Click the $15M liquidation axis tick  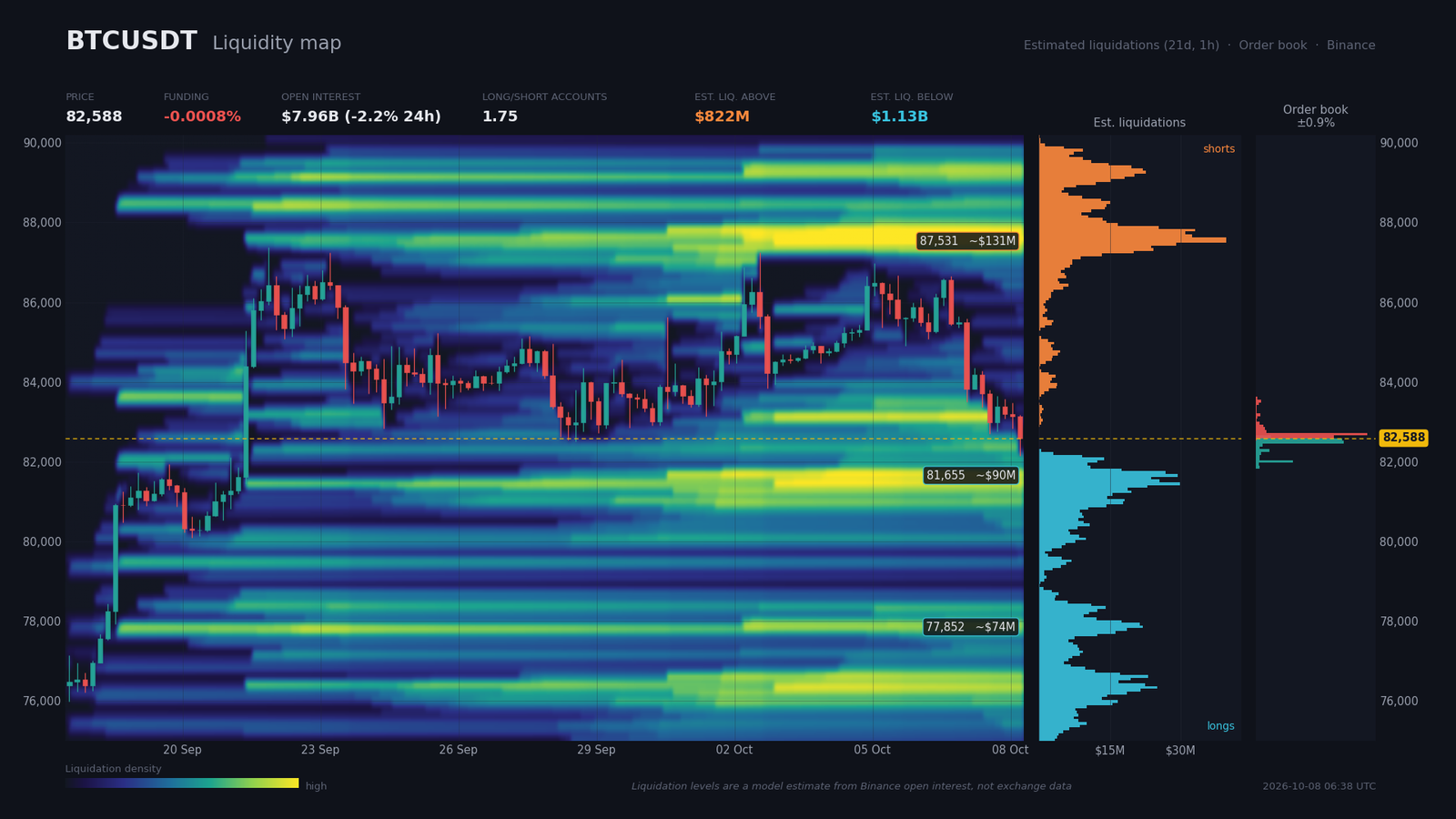point(1109,751)
